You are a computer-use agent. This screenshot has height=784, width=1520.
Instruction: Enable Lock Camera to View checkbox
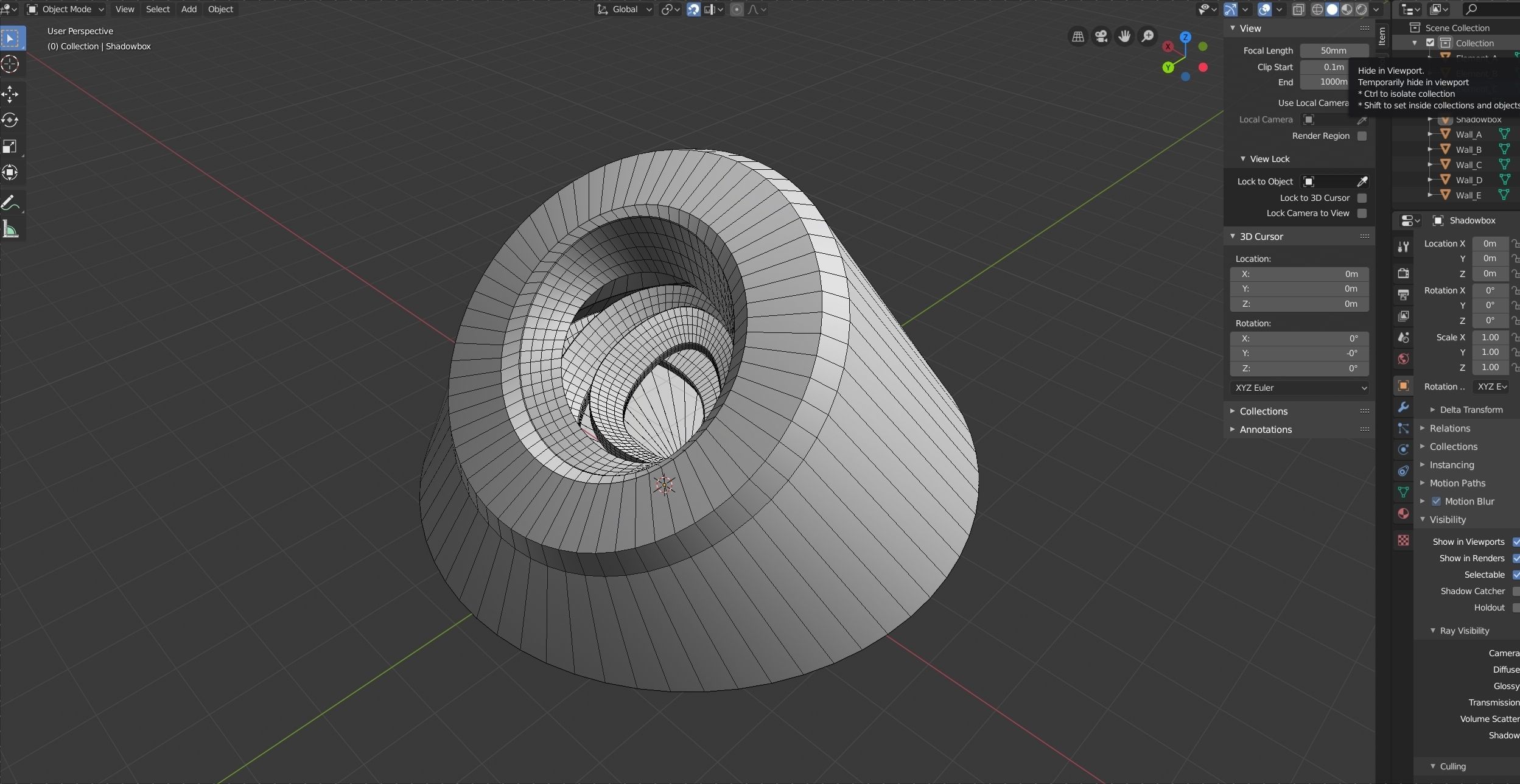[1362, 213]
